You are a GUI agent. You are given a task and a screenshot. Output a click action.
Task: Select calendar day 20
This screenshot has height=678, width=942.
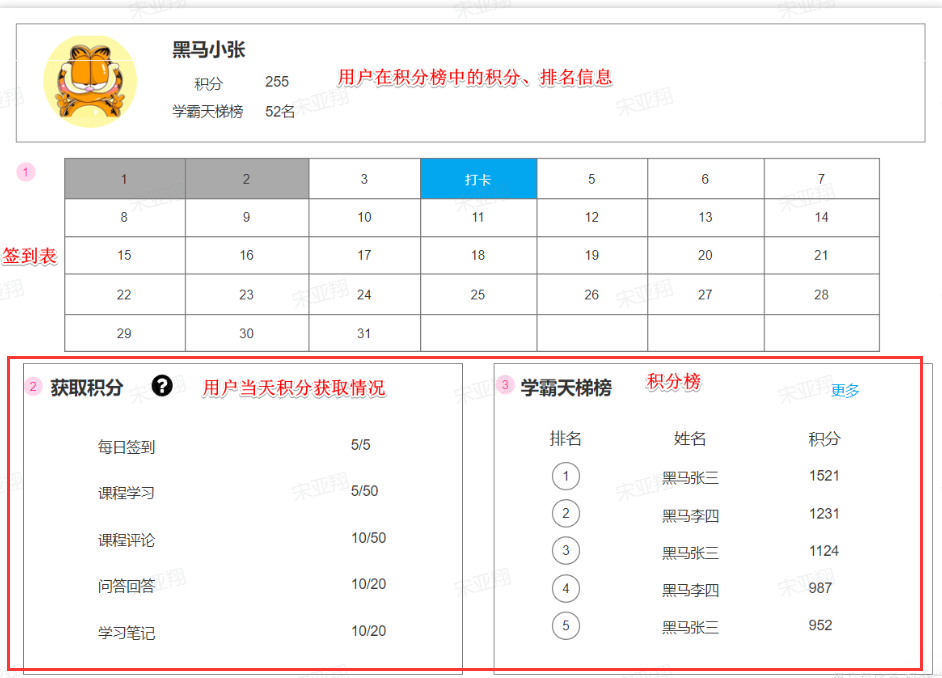pyautogui.click(x=705, y=255)
